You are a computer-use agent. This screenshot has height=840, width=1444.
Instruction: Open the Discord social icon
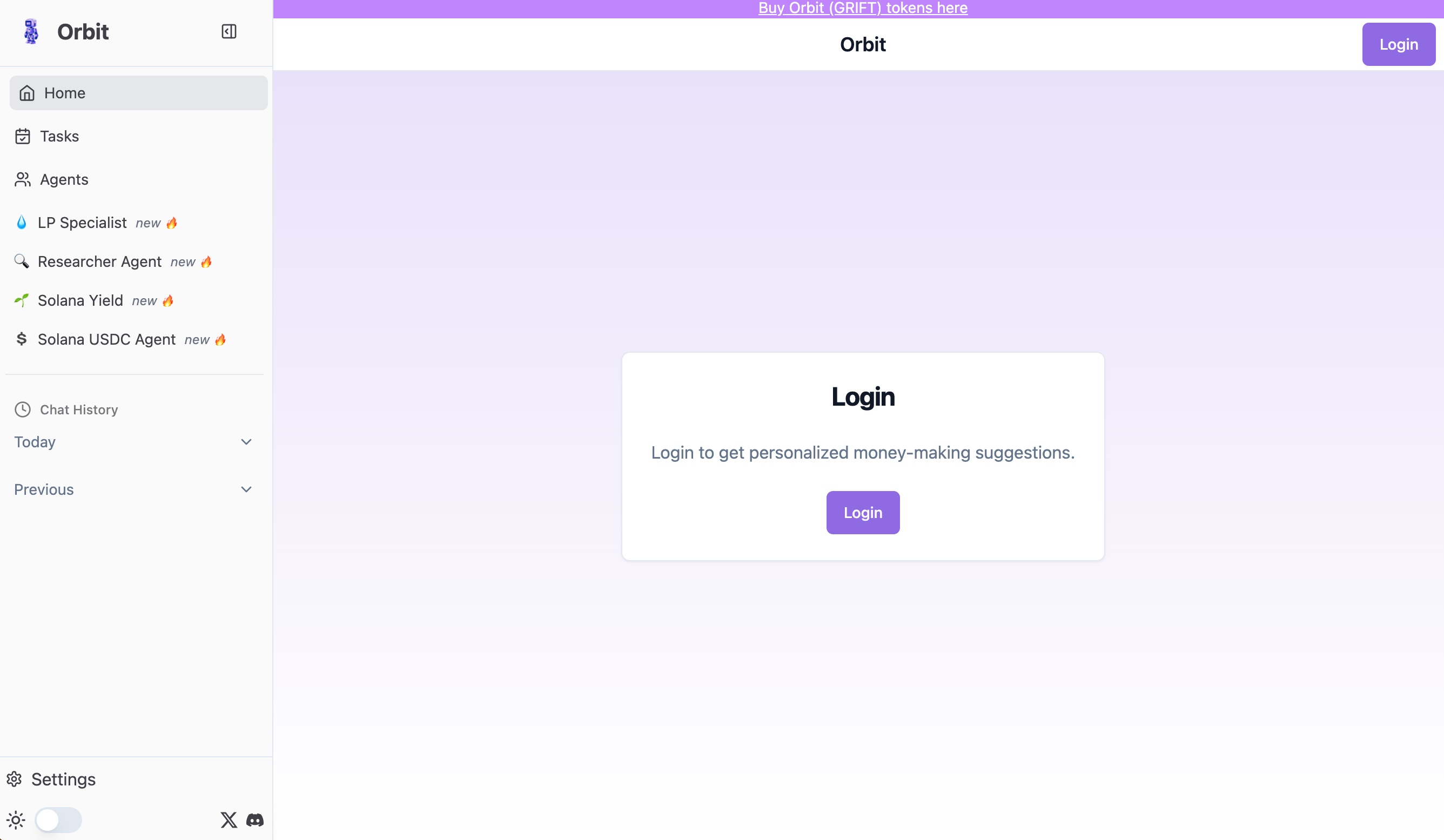(x=255, y=820)
